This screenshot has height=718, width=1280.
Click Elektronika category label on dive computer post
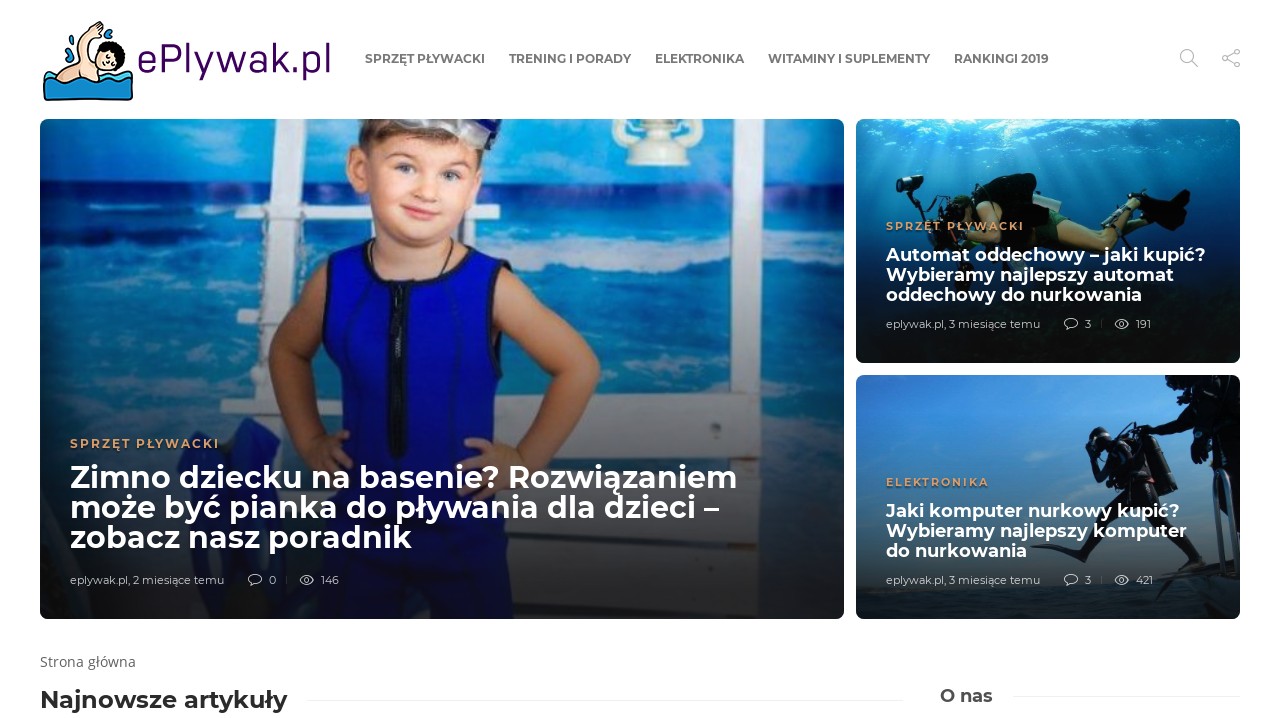[937, 482]
